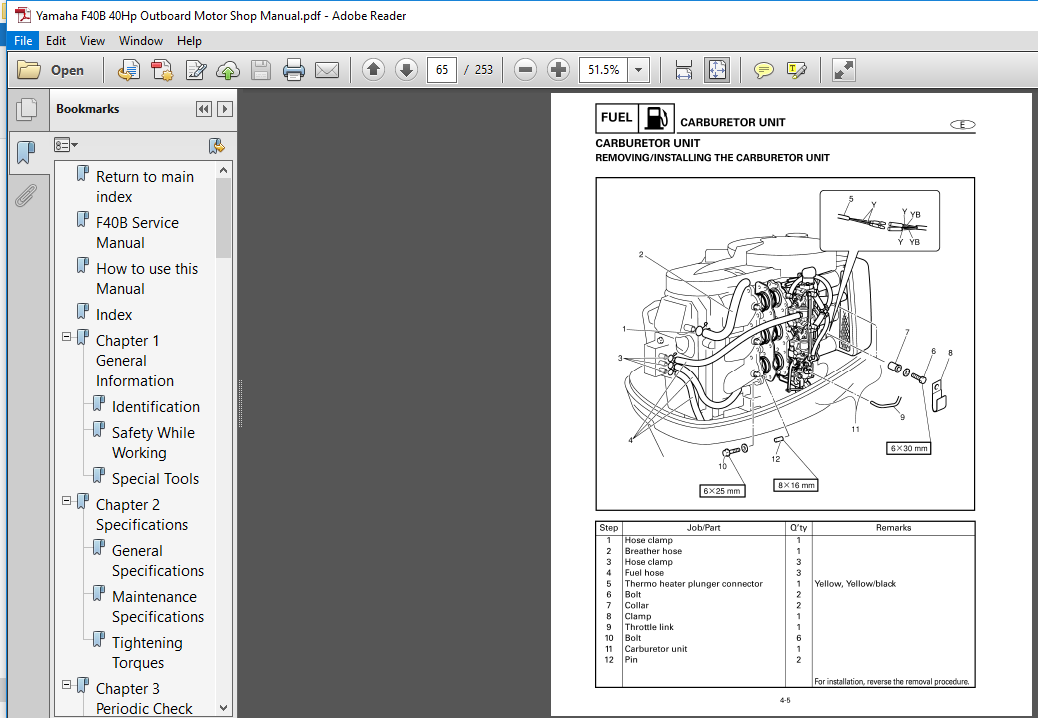
Task: Click the cloud upload icon
Action: 228,69
